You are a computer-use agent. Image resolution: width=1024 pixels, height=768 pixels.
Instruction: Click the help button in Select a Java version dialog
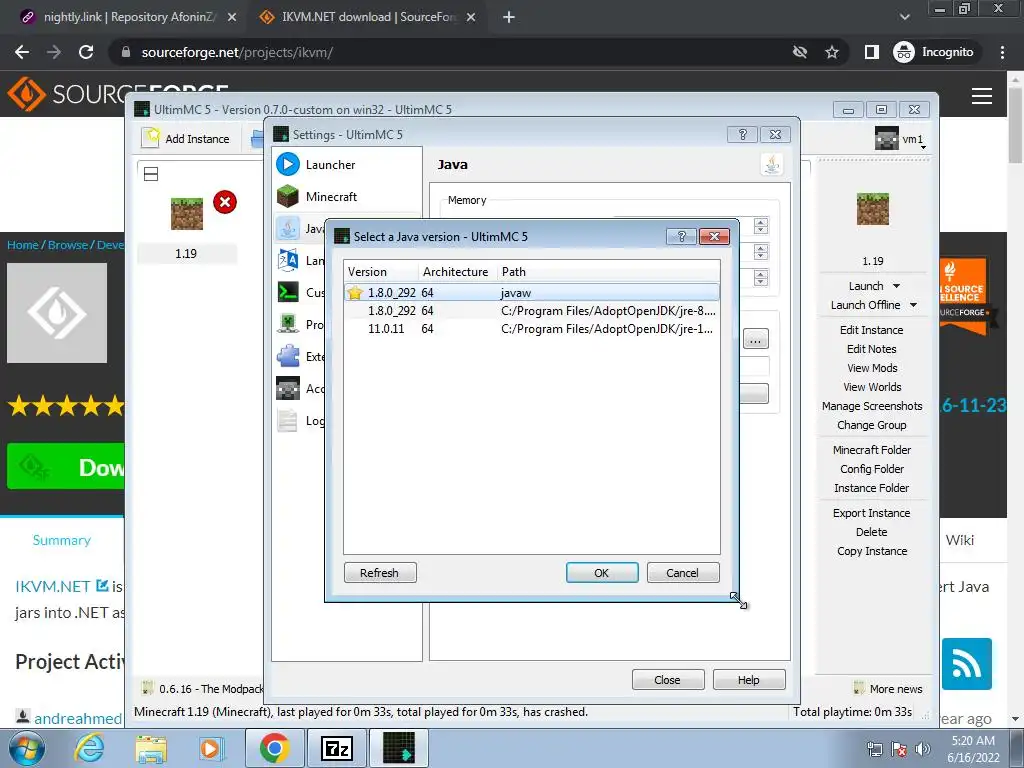pyautogui.click(x=681, y=236)
